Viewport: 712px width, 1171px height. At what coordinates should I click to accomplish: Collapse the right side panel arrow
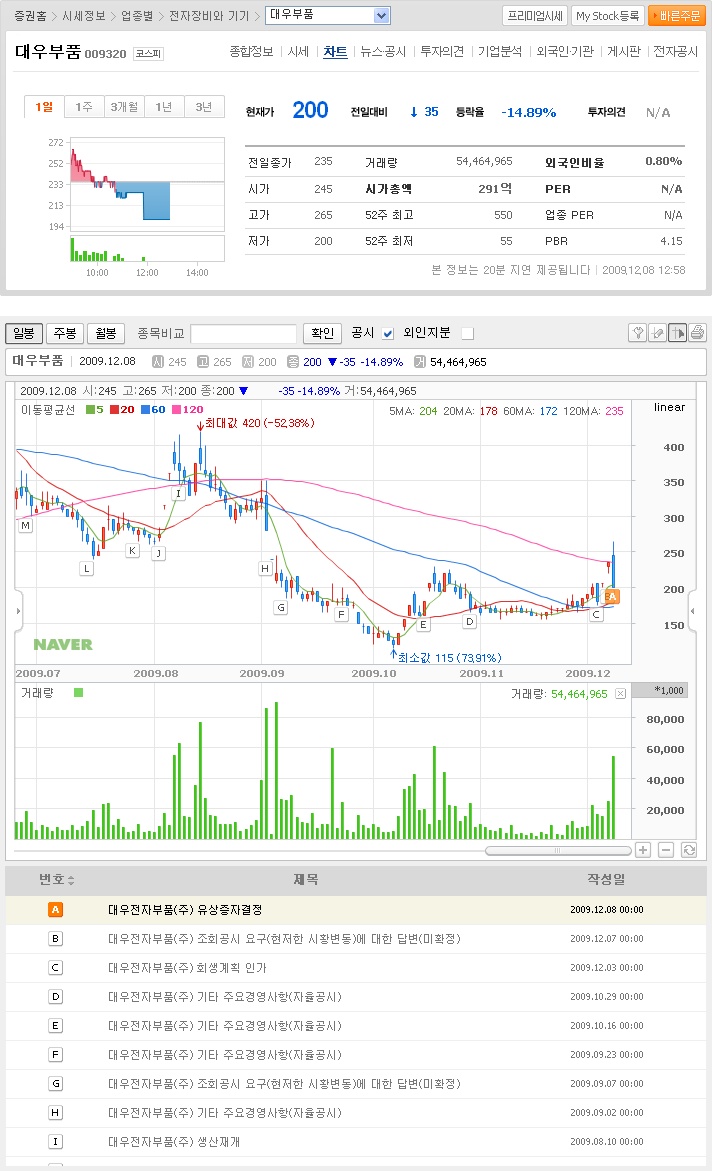coord(693,611)
